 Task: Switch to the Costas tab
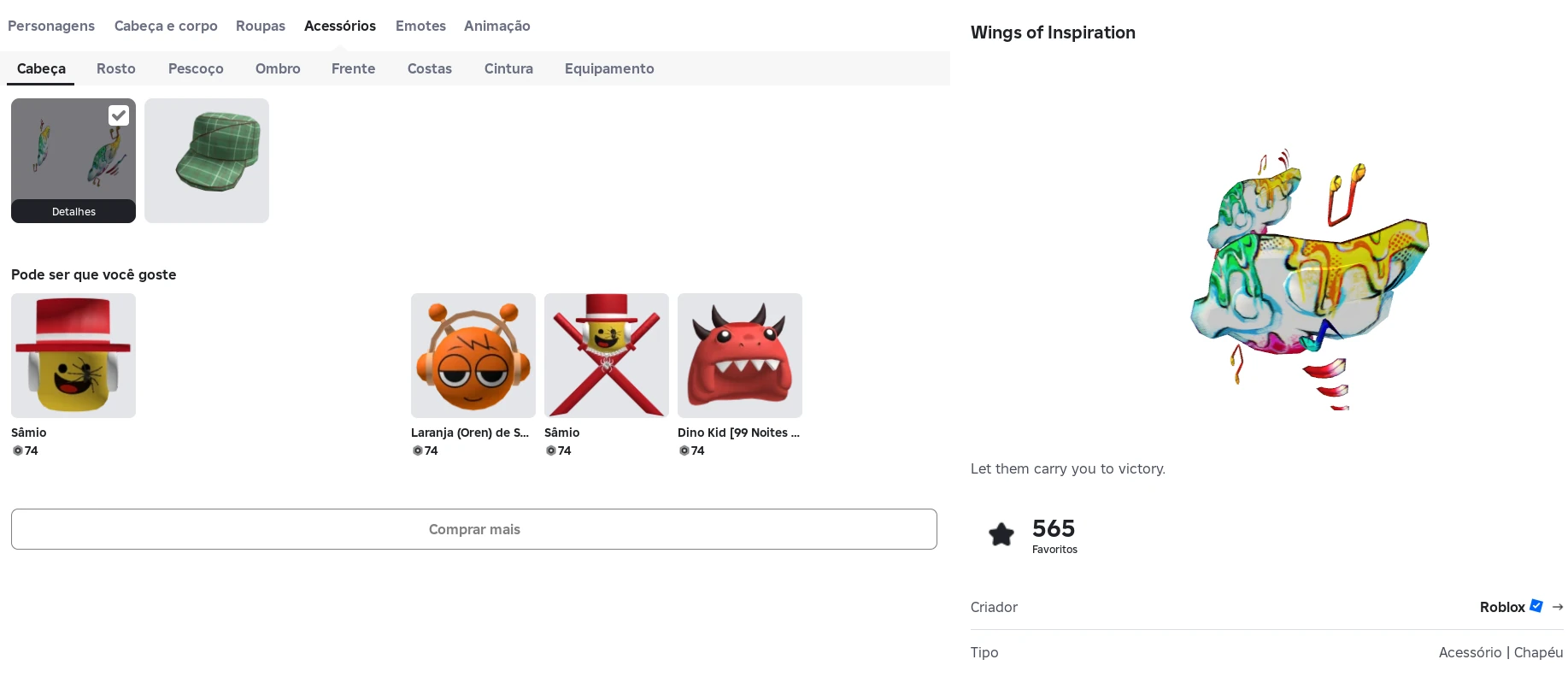pyautogui.click(x=429, y=68)
